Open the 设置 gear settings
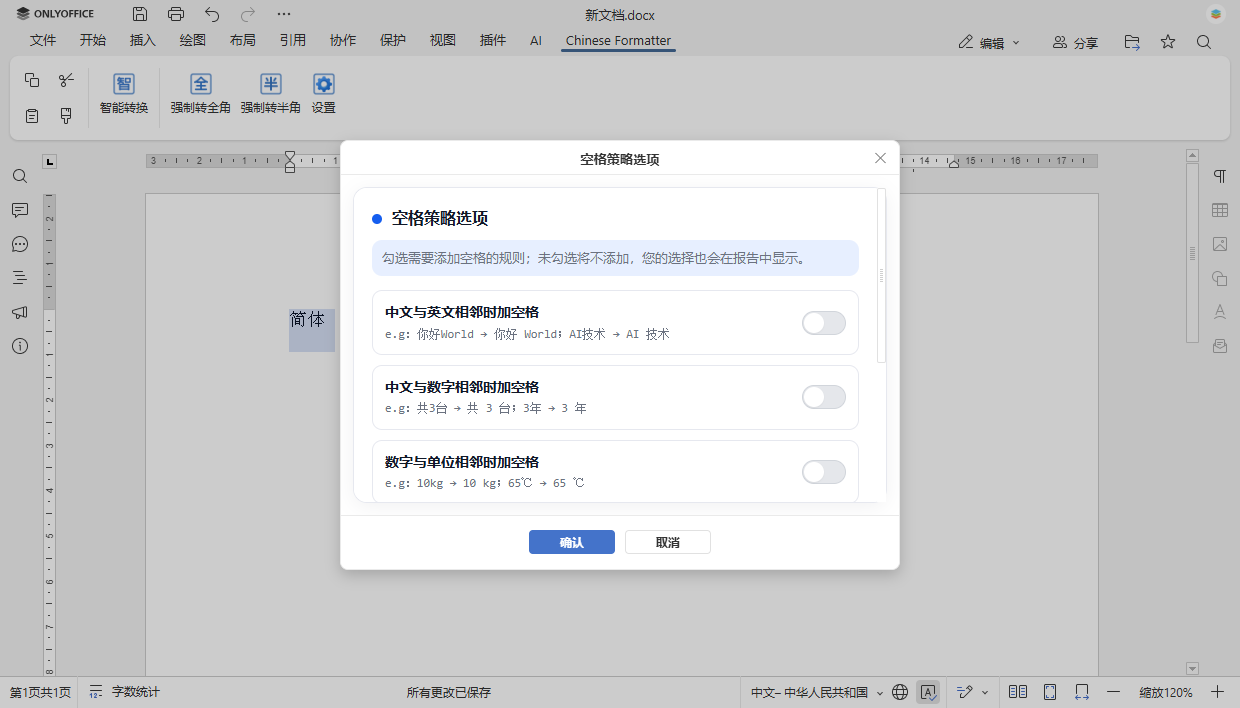Screen dimensions: 1240x708 tap(323, 94)
